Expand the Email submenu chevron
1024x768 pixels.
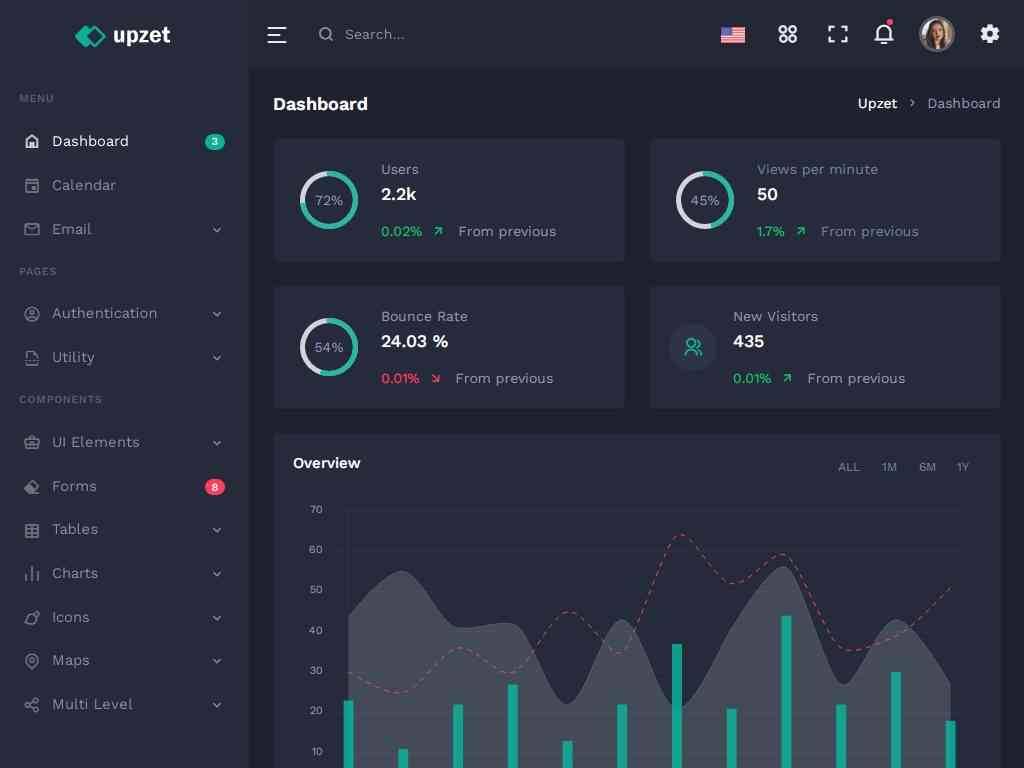tap(217, 230)
